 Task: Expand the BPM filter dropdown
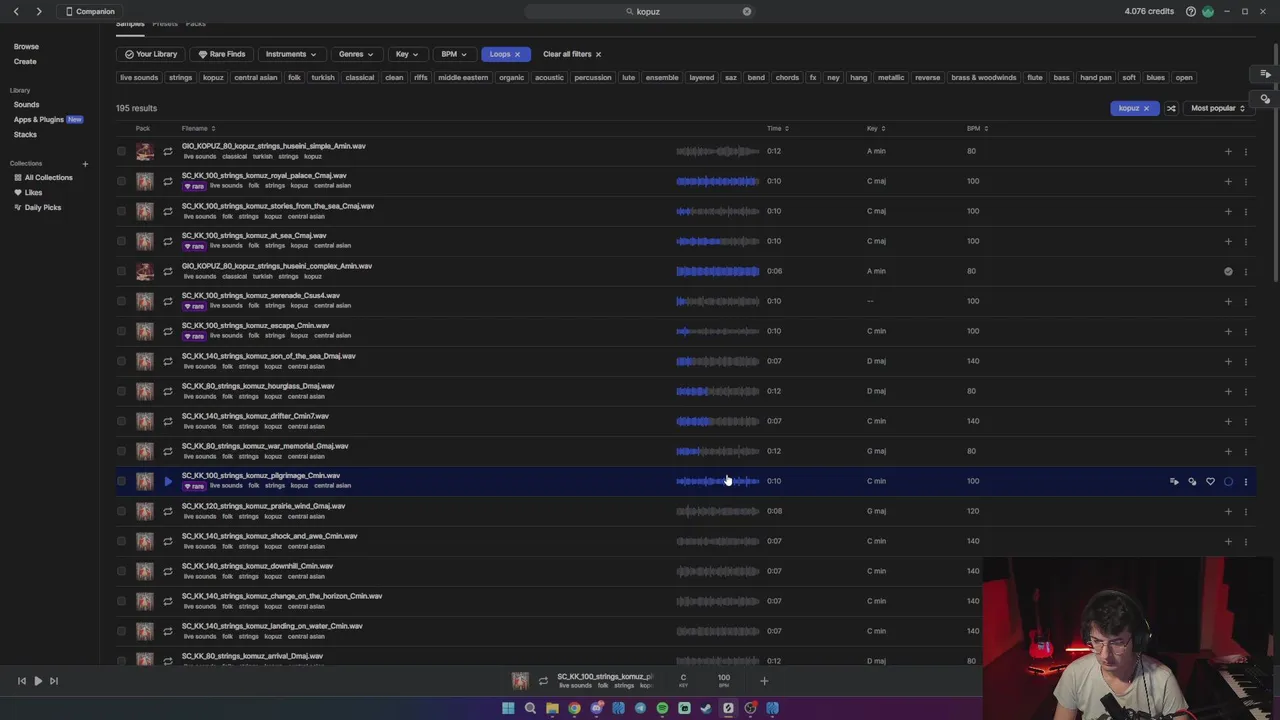tap(454, 54)
